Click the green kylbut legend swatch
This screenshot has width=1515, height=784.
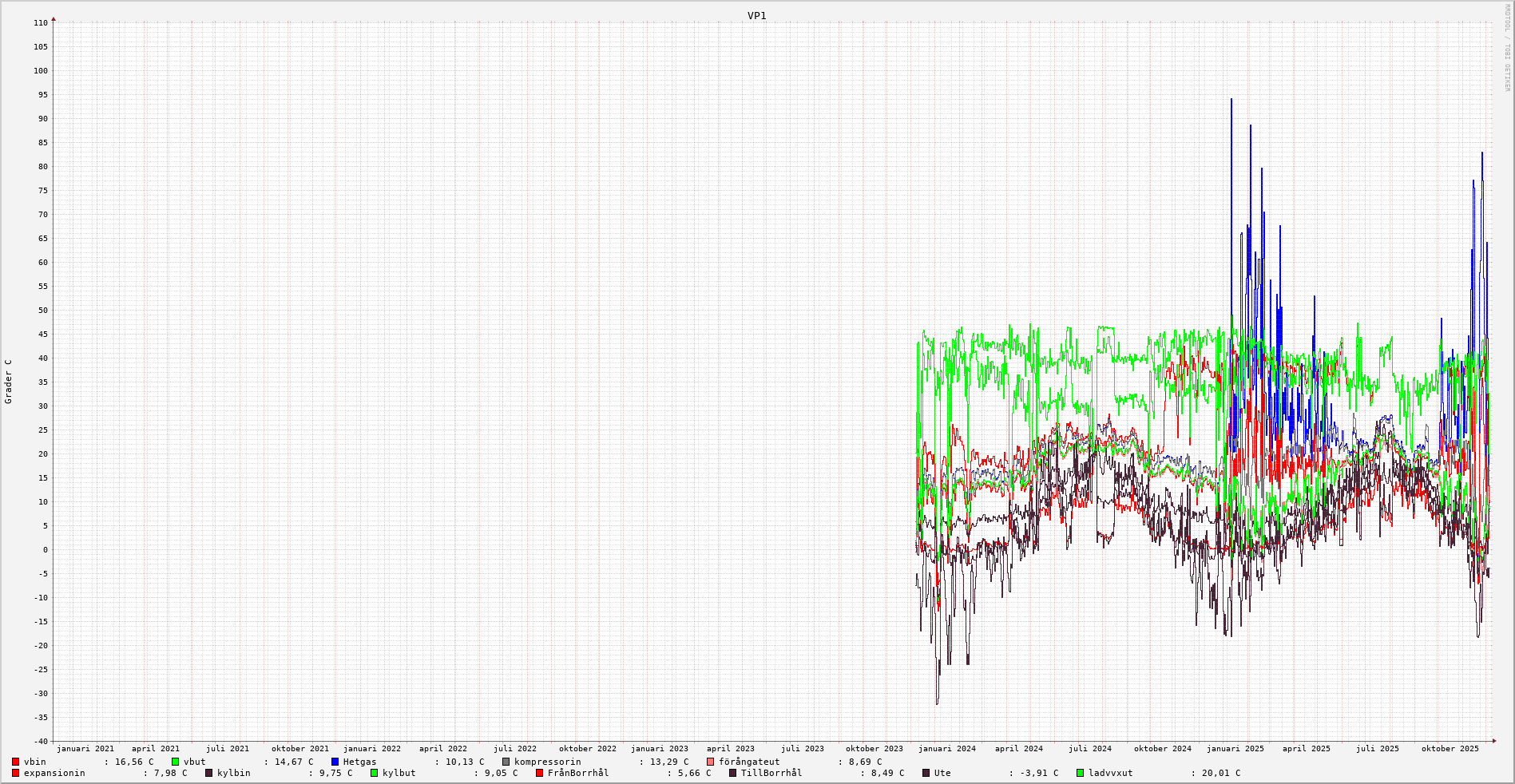point(375,773)
